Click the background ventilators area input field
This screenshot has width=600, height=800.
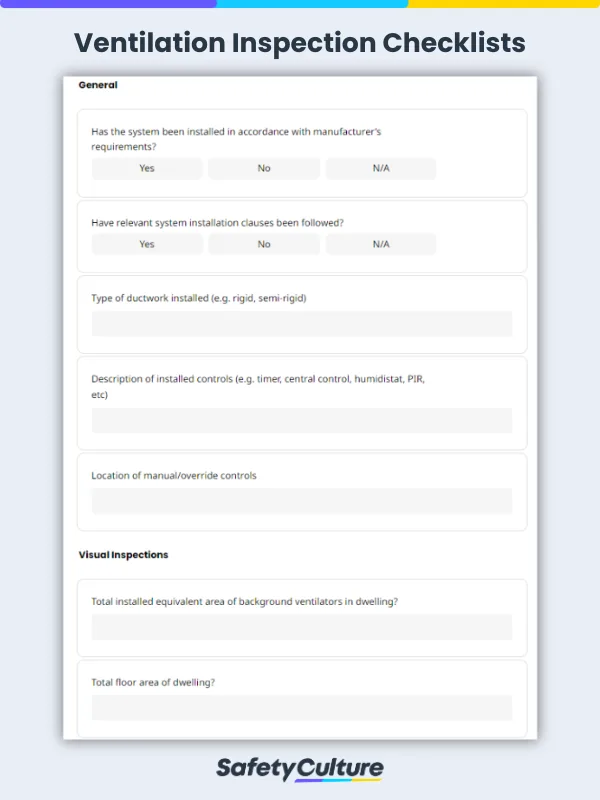(301, 627)
